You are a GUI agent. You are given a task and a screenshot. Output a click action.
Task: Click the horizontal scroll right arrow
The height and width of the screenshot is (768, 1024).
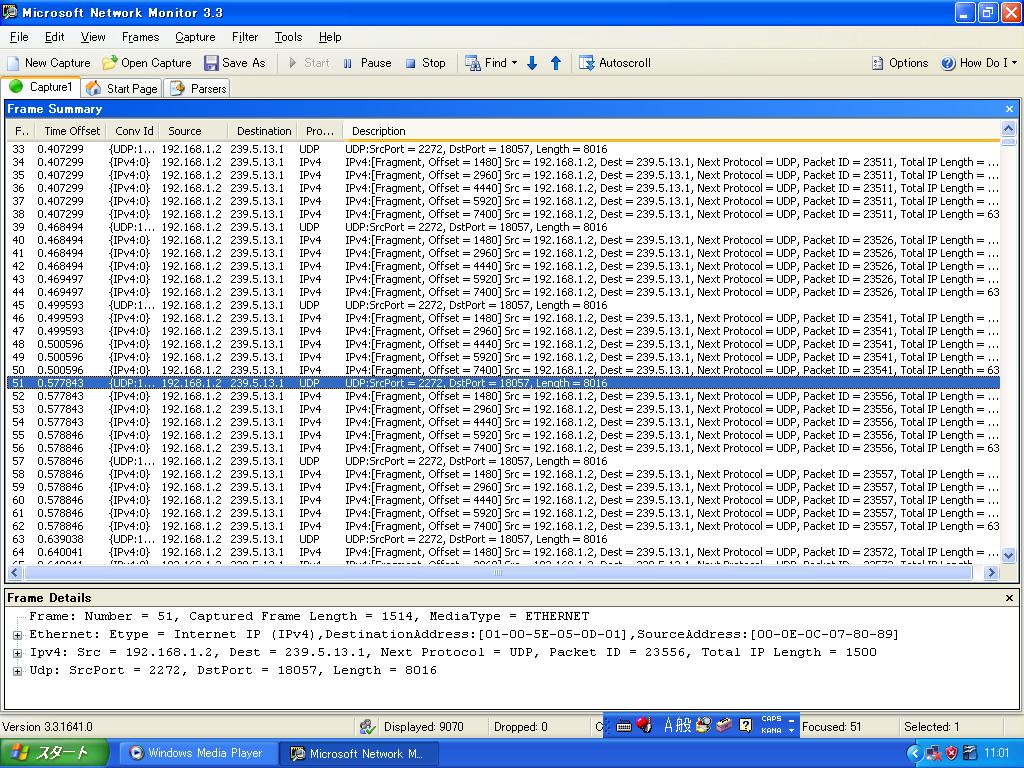coord(991,573)
